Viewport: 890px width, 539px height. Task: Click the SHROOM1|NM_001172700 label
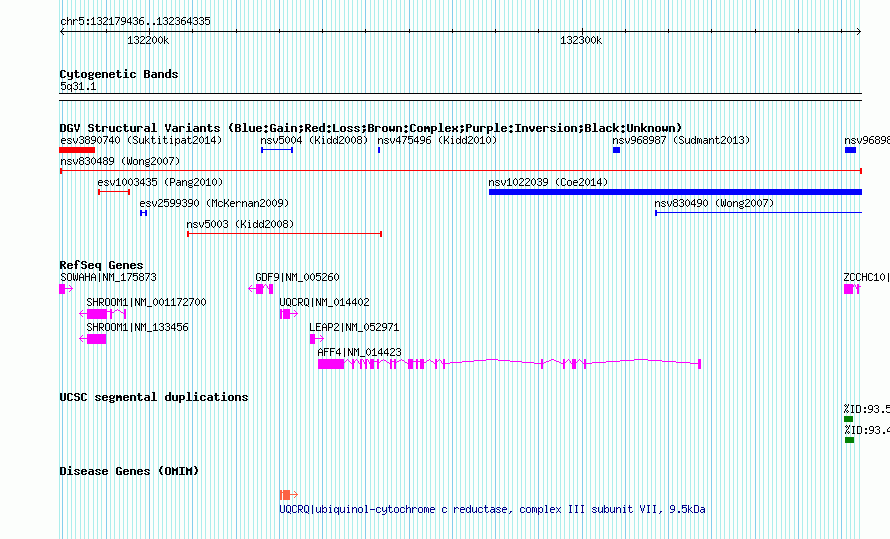[146, 302]
